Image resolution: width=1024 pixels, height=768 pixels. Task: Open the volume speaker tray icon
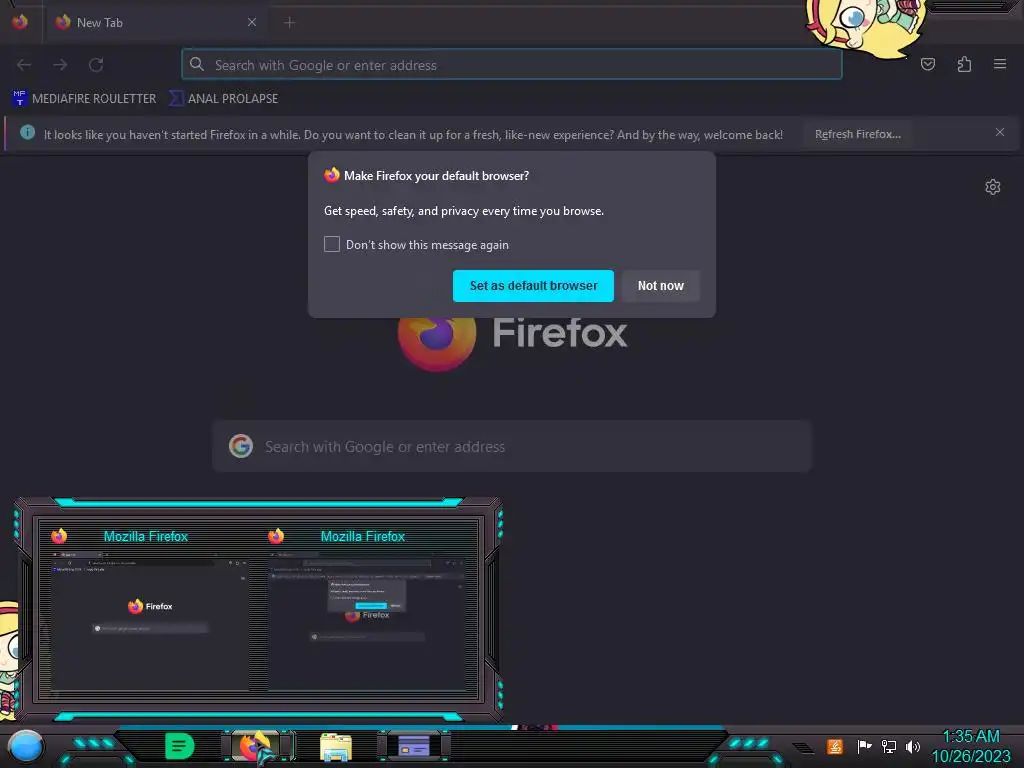pos(913,746)
